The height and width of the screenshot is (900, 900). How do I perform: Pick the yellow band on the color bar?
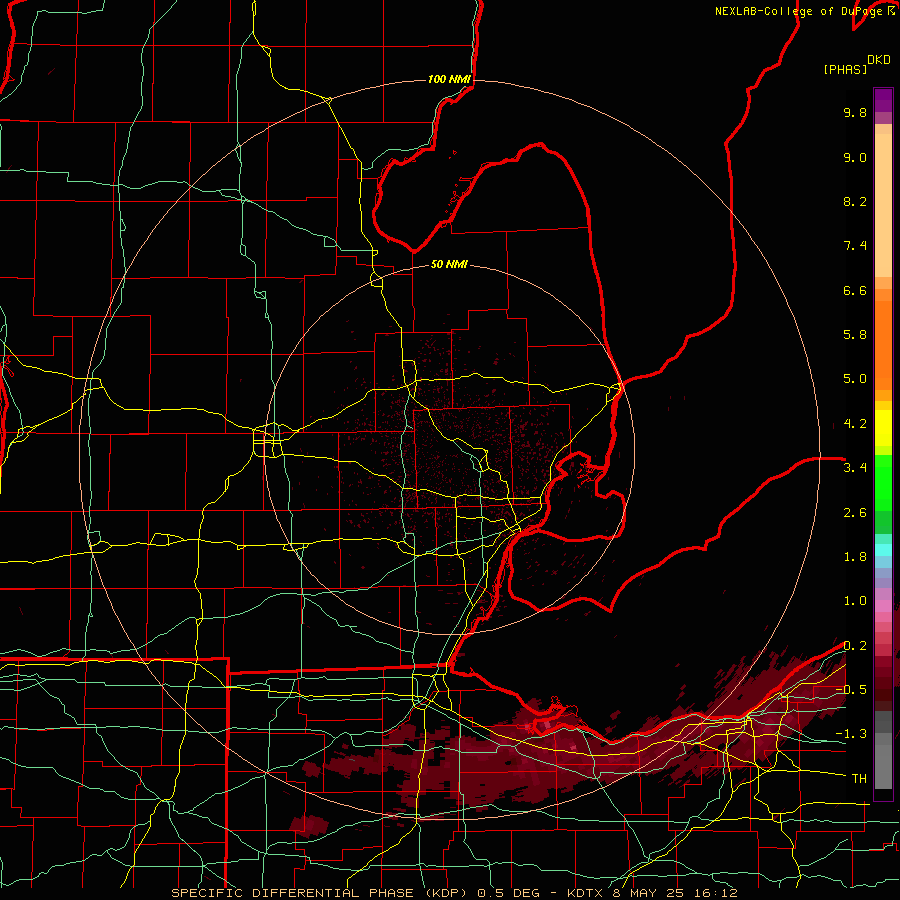point(883,428)
